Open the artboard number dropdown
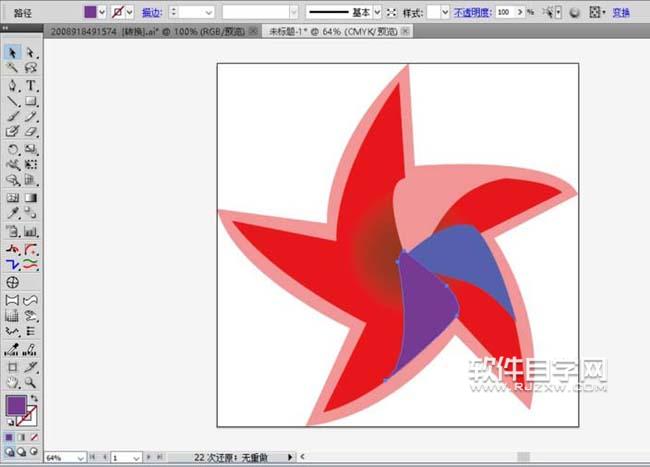 coord(136,457)
